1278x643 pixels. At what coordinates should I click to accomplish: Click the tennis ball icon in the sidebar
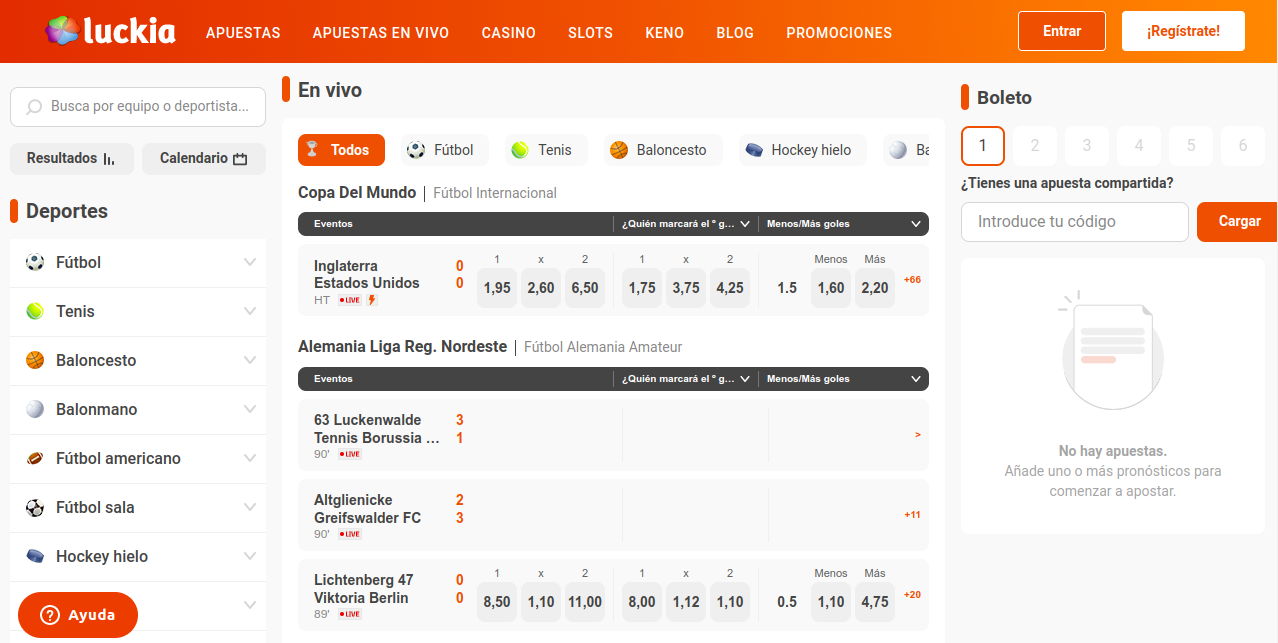[x=35, y=311]
